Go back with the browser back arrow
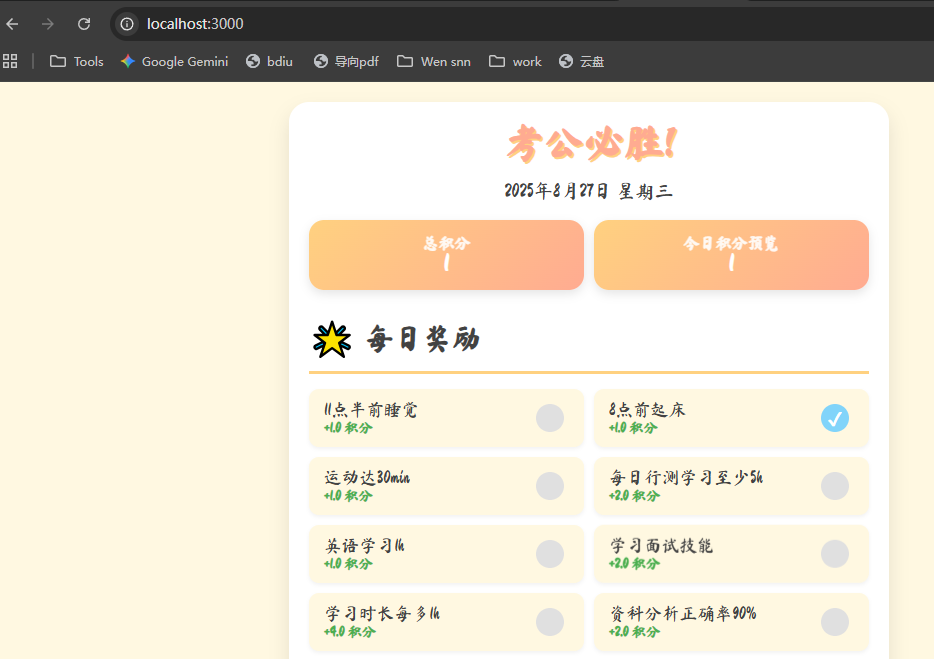 click(x=13, y=24)
